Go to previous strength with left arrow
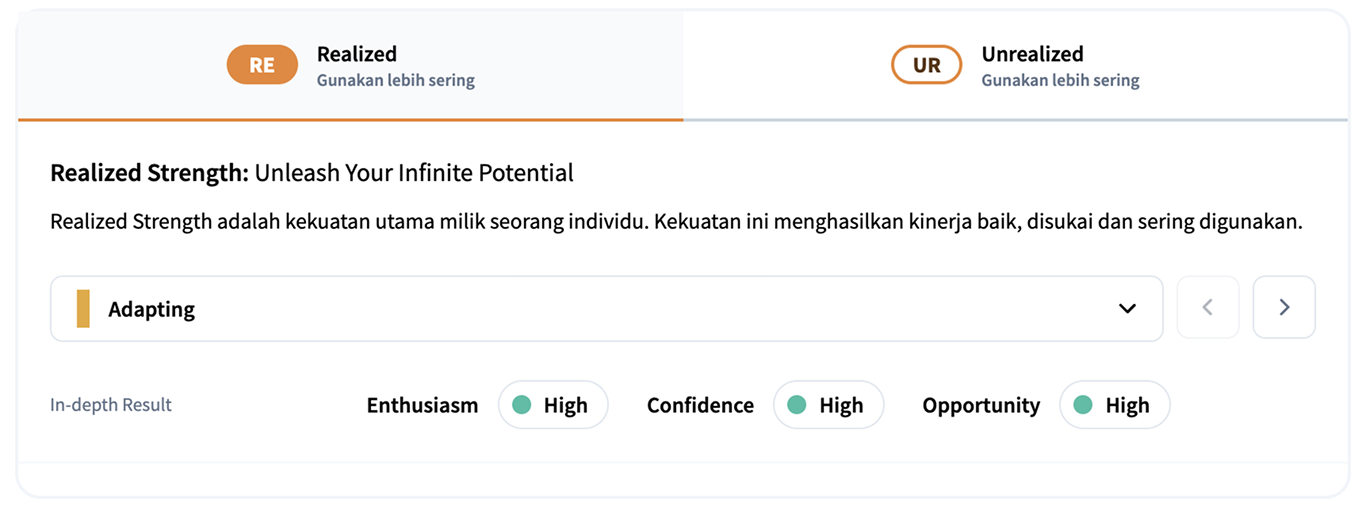The width and height of the screenshot is (1362, 508). coord(1208,308)
